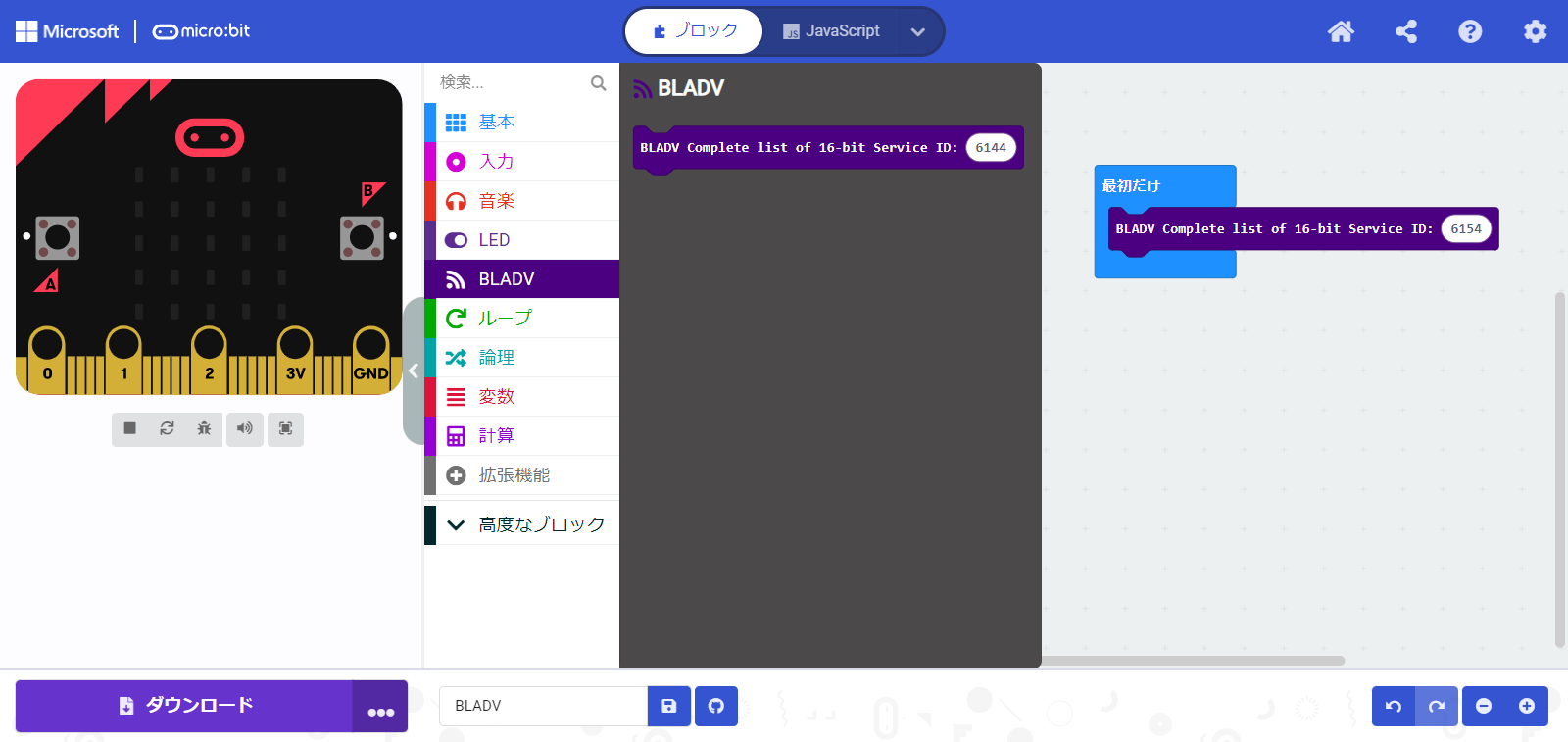Click simulator pin 1
This screenshot has width=1568, height=742.
click(x=123, y=359)
